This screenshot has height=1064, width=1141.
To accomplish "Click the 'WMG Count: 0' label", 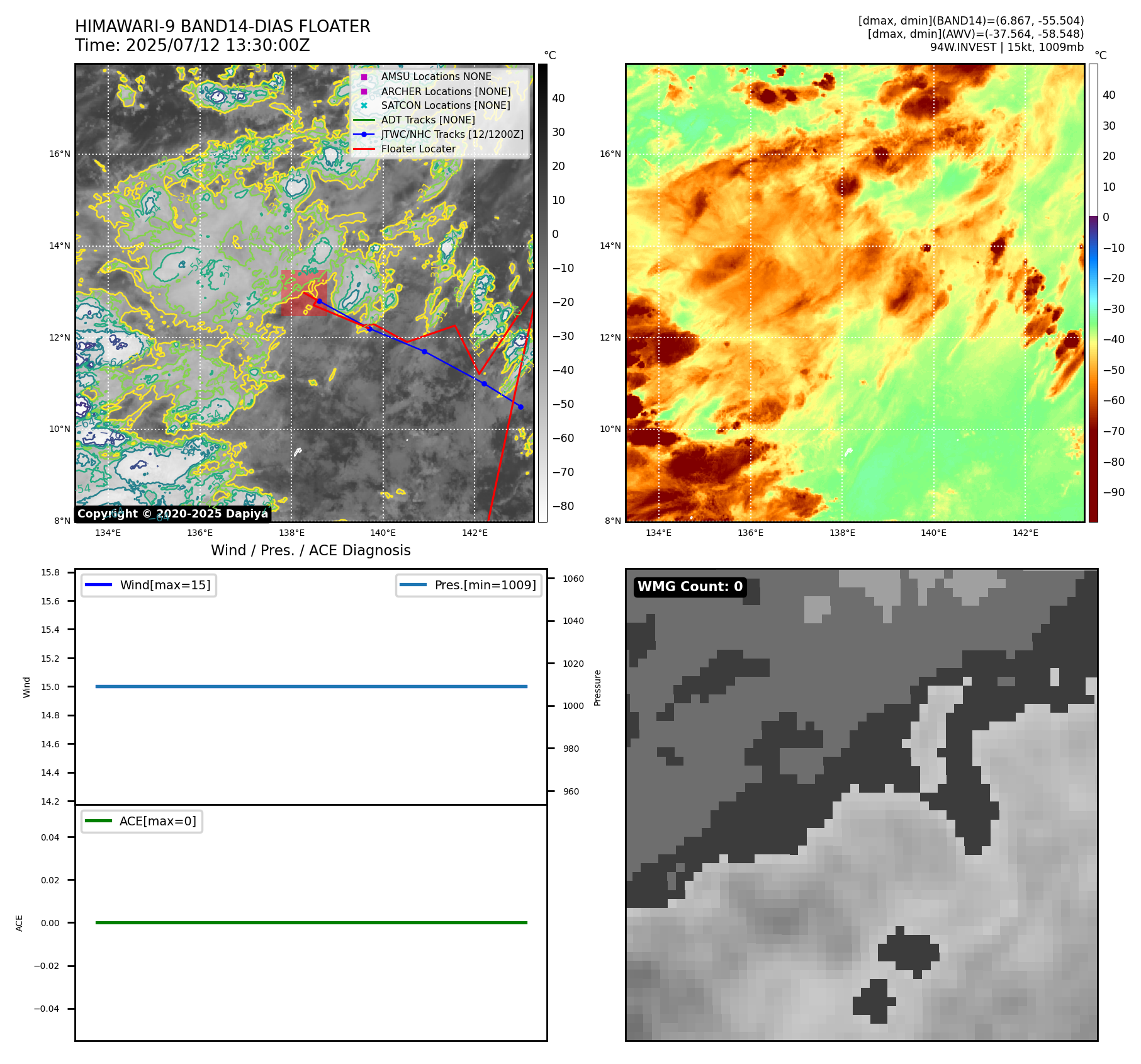I will click(x=690, y=587).
